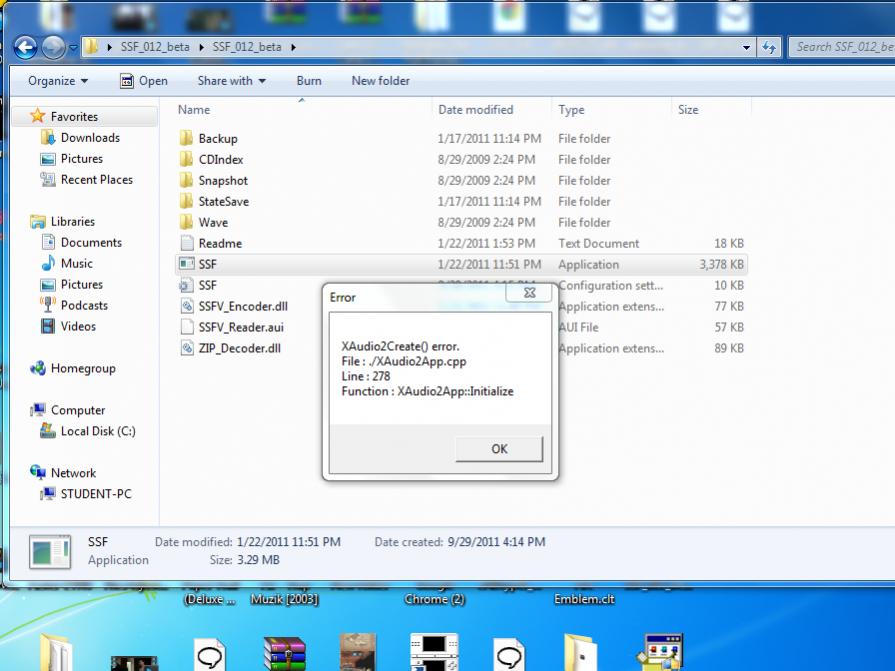
Task: Select Libraries in navigation pane
Action: (72, 221)
